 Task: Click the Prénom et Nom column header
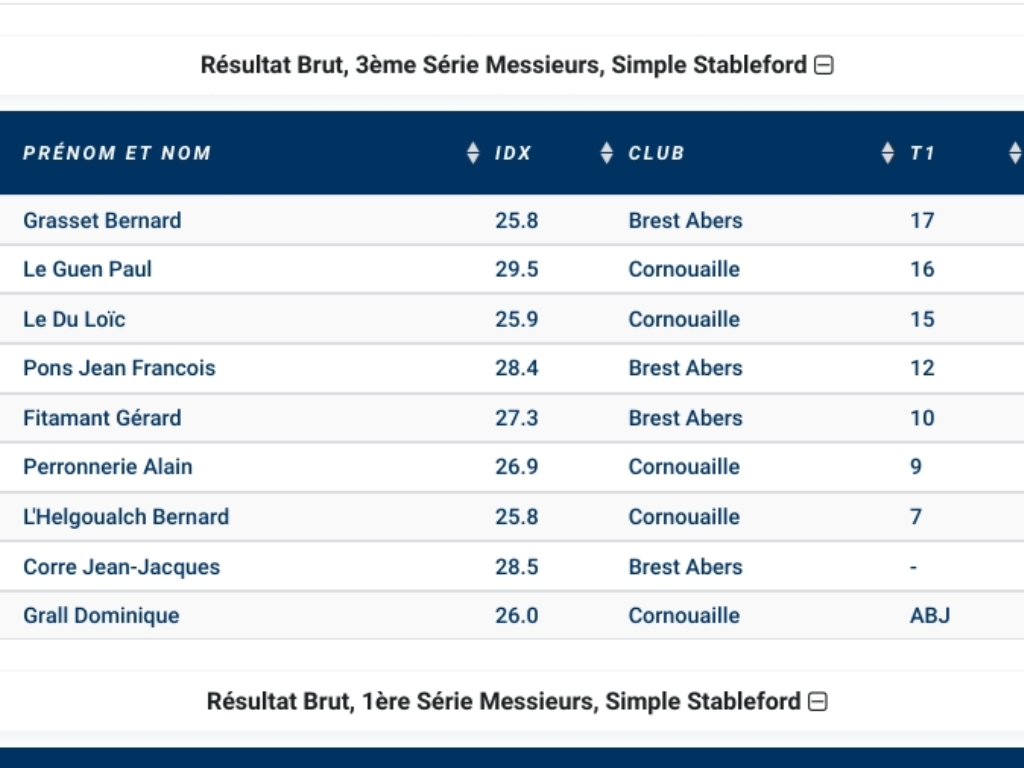[117, 153]
